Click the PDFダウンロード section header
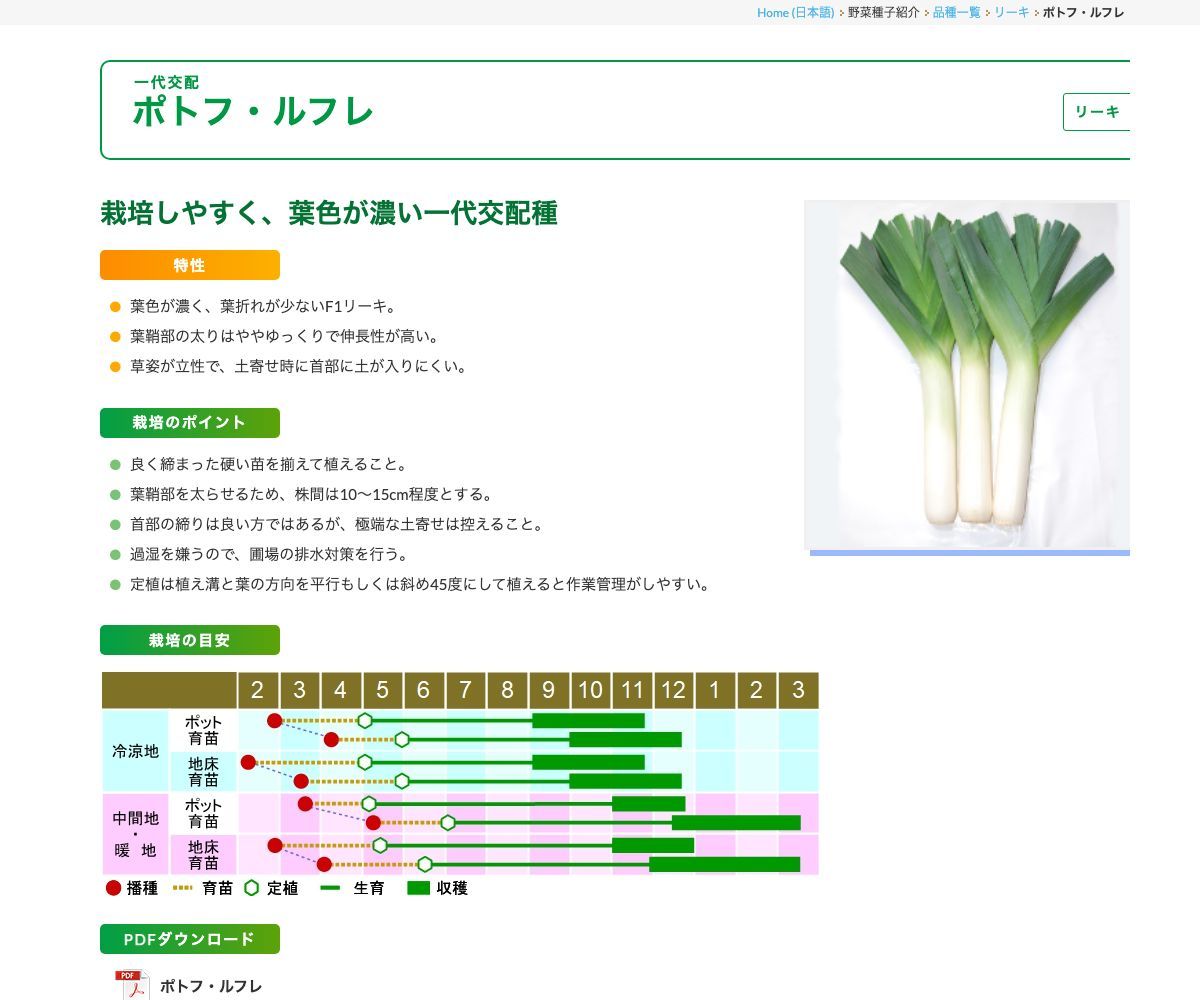Screen dimensions: 1200x1000 click(190, 939)
